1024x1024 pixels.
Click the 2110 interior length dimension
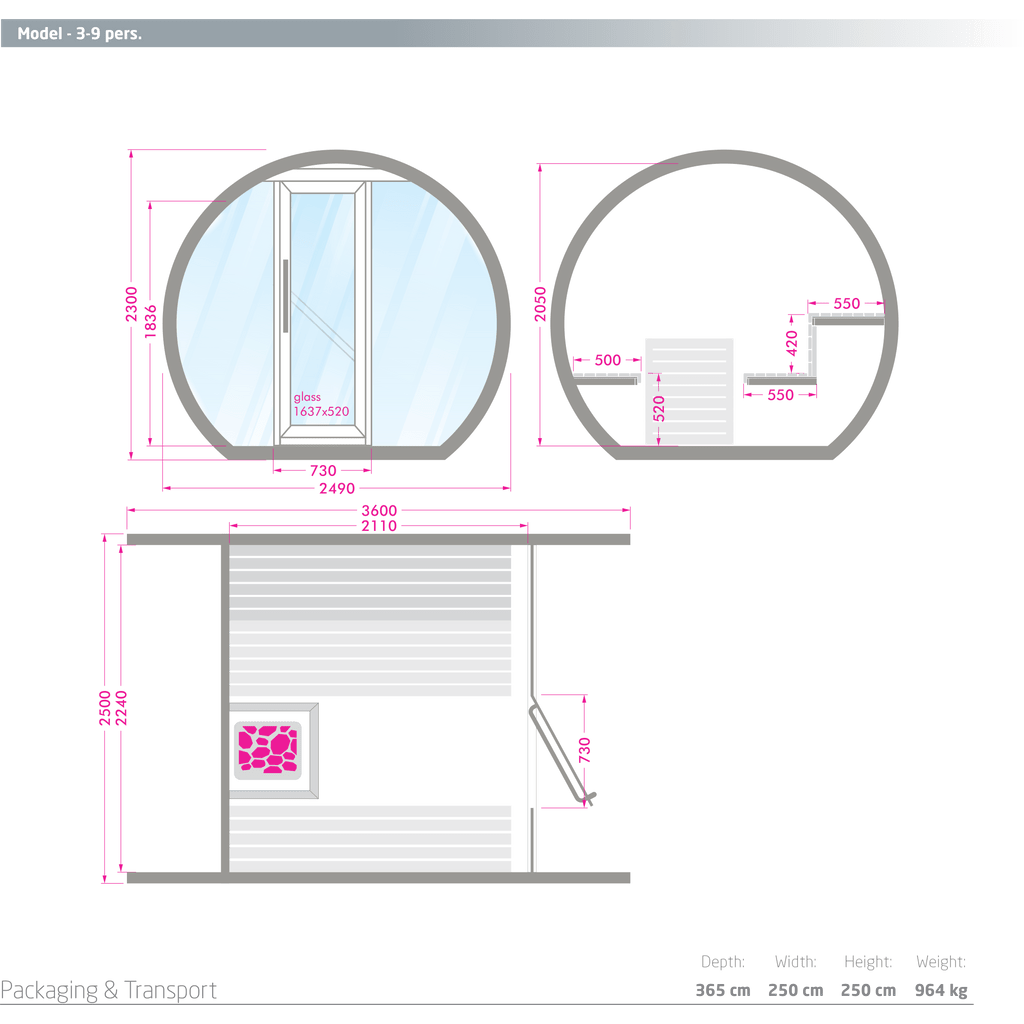379,524
